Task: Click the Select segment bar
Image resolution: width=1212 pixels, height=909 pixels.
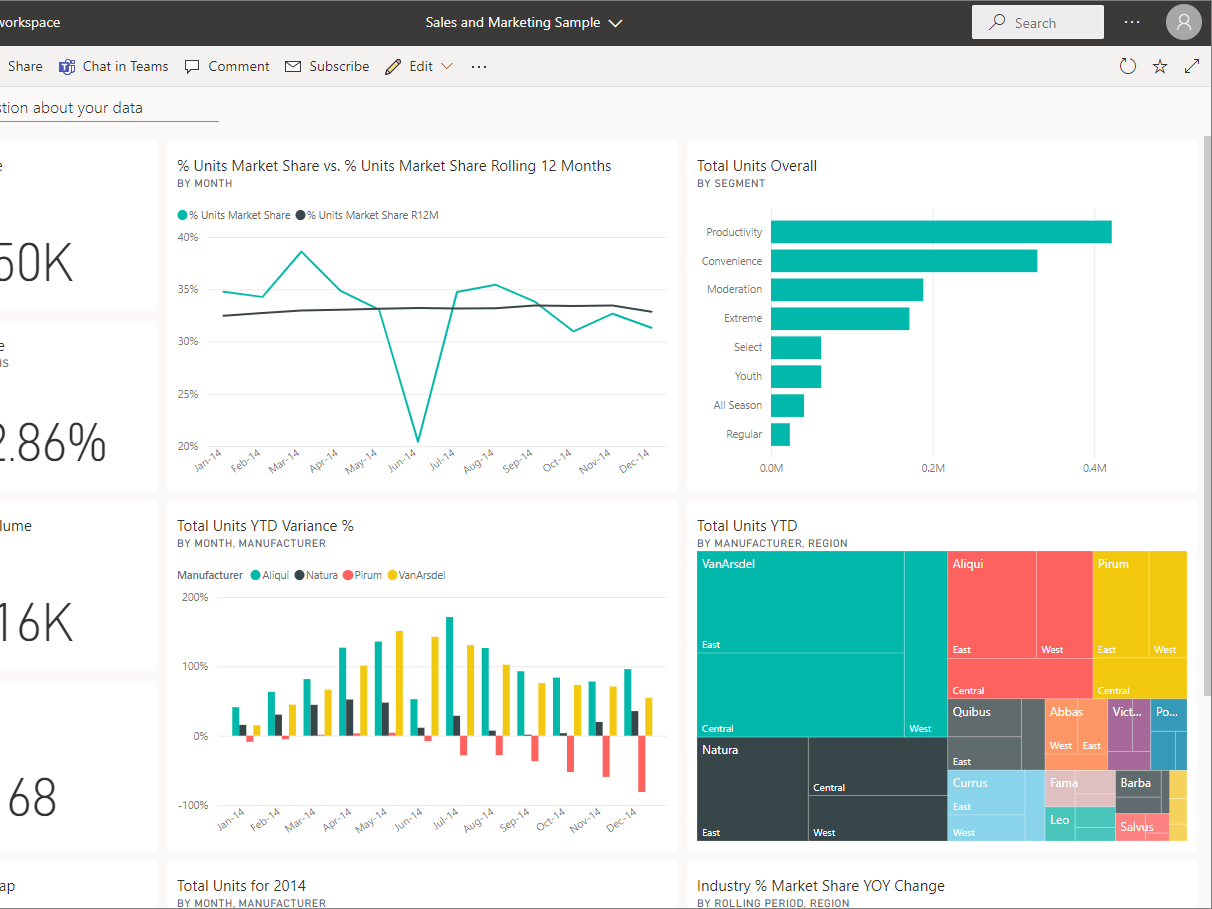Action: (x=796, y=347)
